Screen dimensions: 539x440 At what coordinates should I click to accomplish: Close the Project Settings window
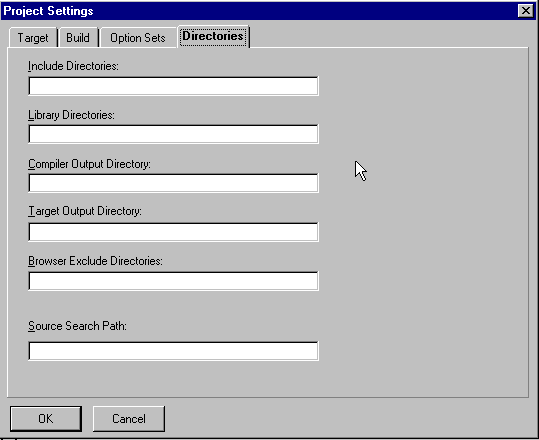[x=526, y=11]
